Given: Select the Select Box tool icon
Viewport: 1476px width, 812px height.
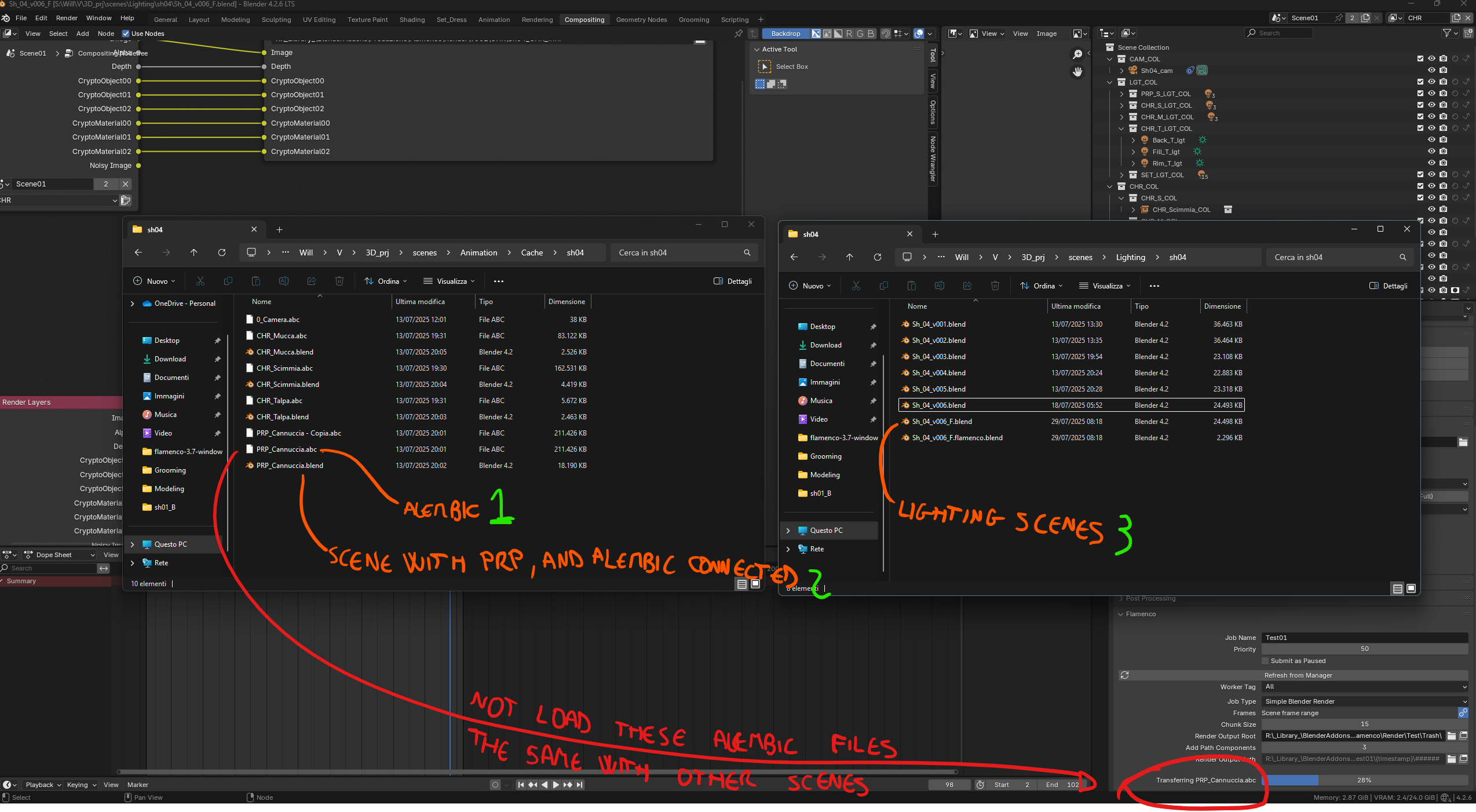Looking at the screenshot, I should 765,67.
